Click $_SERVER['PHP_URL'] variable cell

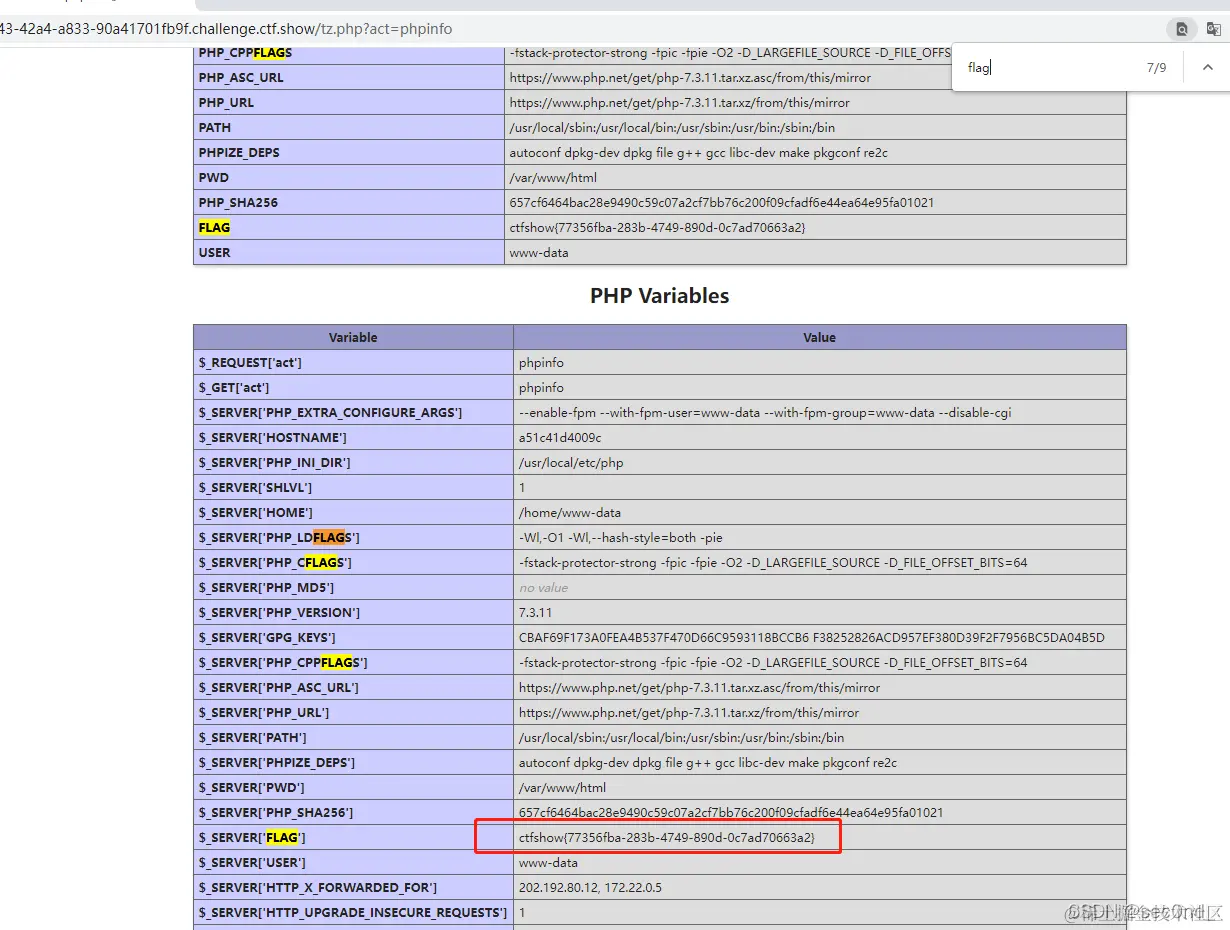click(353, 712)
